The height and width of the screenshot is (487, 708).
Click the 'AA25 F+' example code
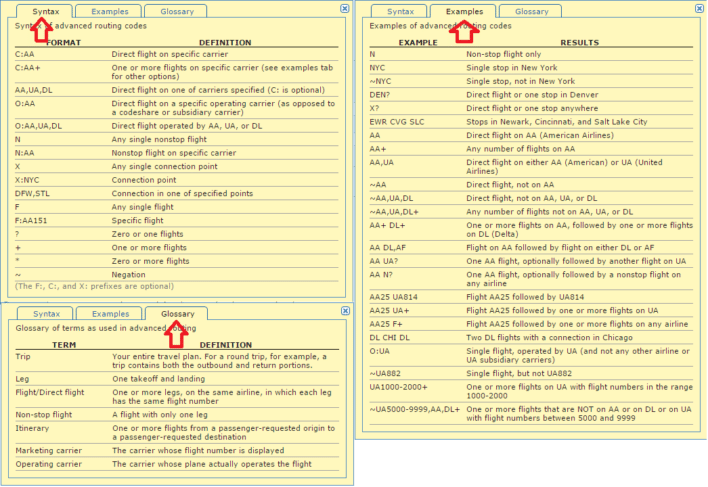point(386,324)
